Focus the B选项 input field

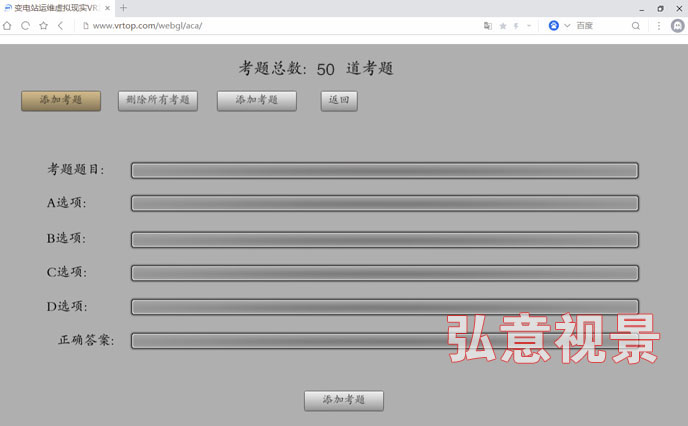[385, 240]
